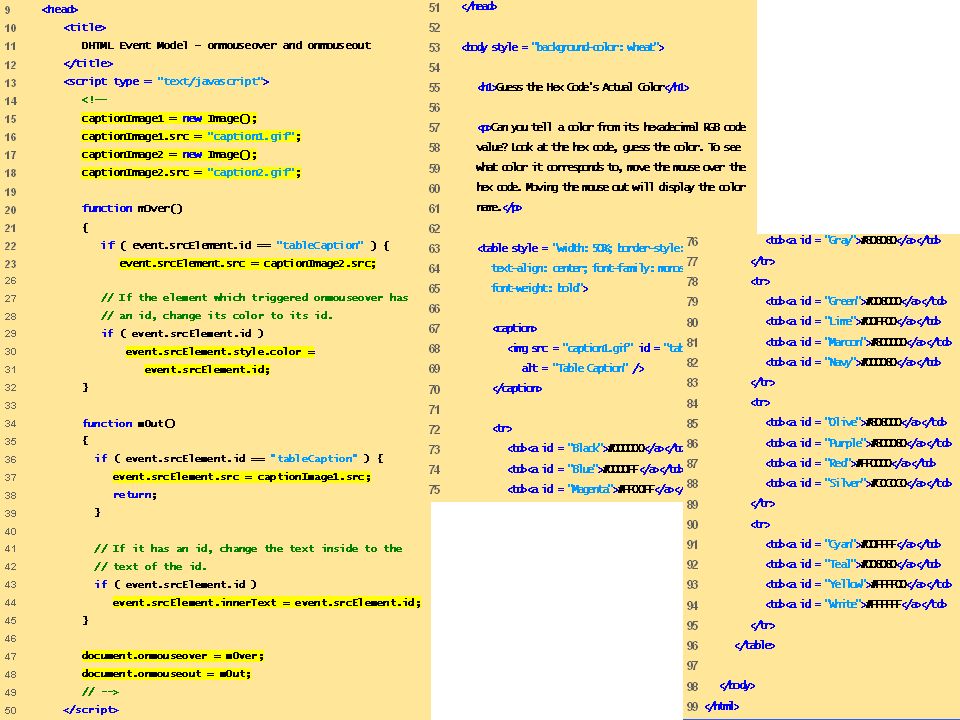This screenshot has width=960, height=720.
Task: Click paragraph line "Can you tell a color from its hexadecimal"
Action: click(x=612, y=127)
